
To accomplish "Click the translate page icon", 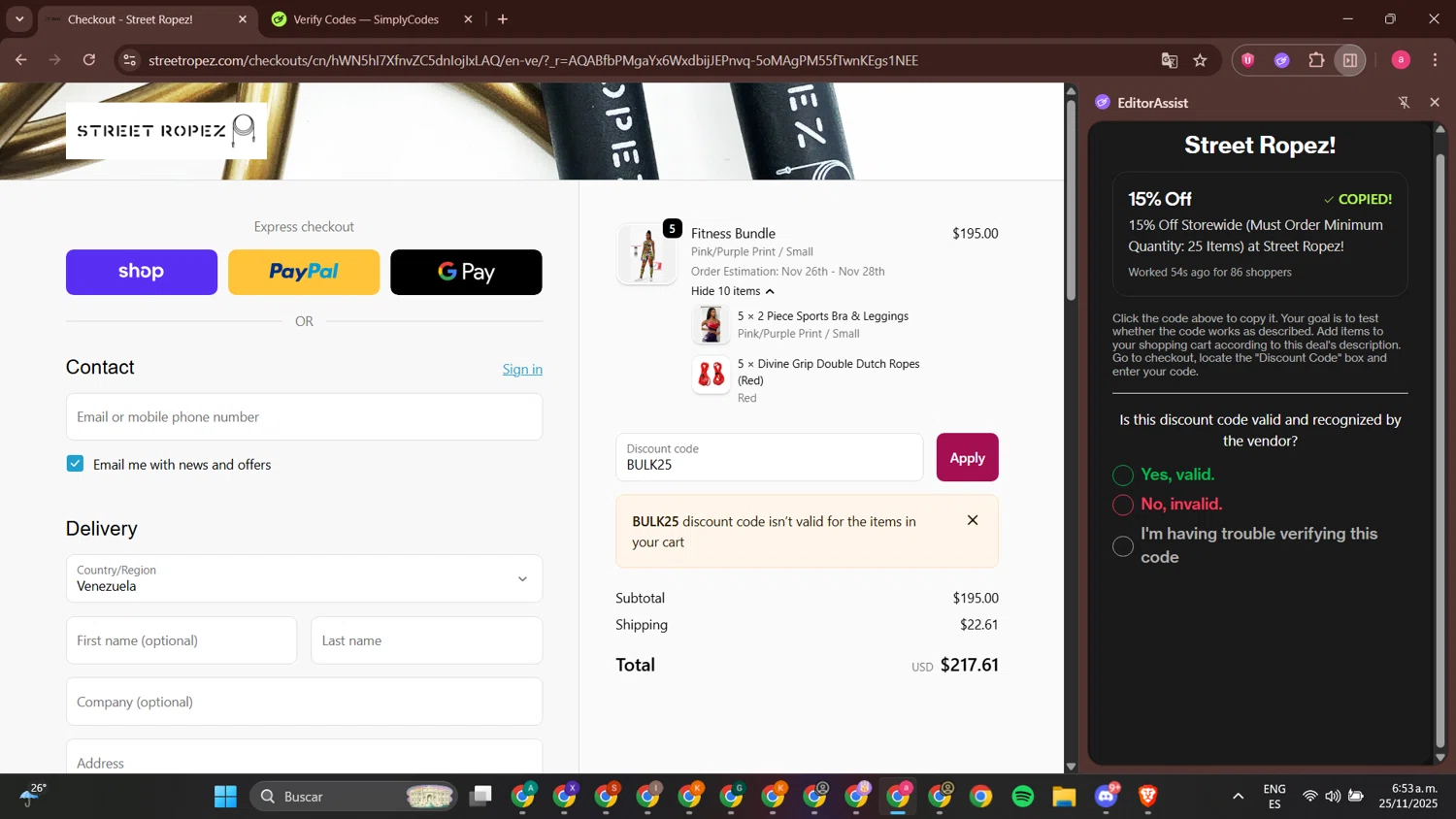I will pyautogui.click(x=1170, y=60).
